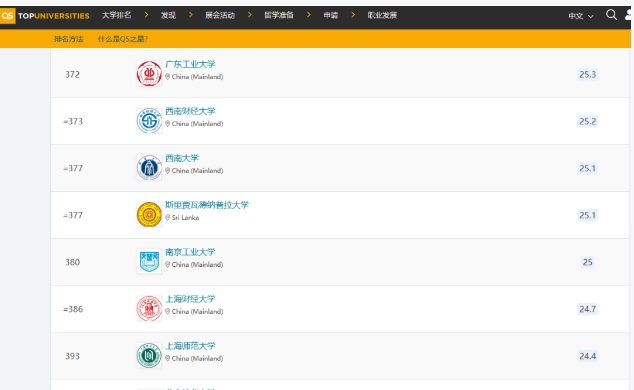Open 西南财经大学 university page

tap(190, 111)
